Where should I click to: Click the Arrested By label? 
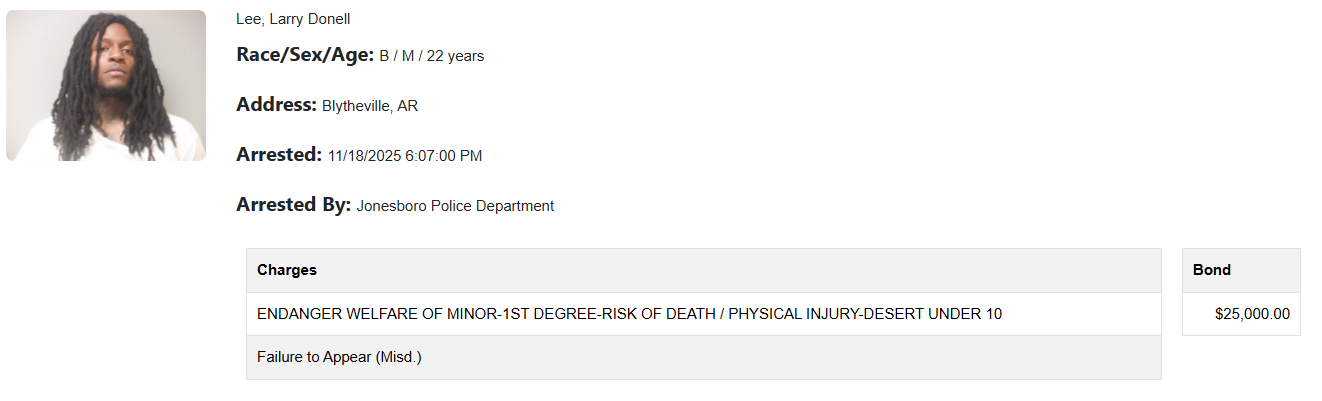pos(294,205)
